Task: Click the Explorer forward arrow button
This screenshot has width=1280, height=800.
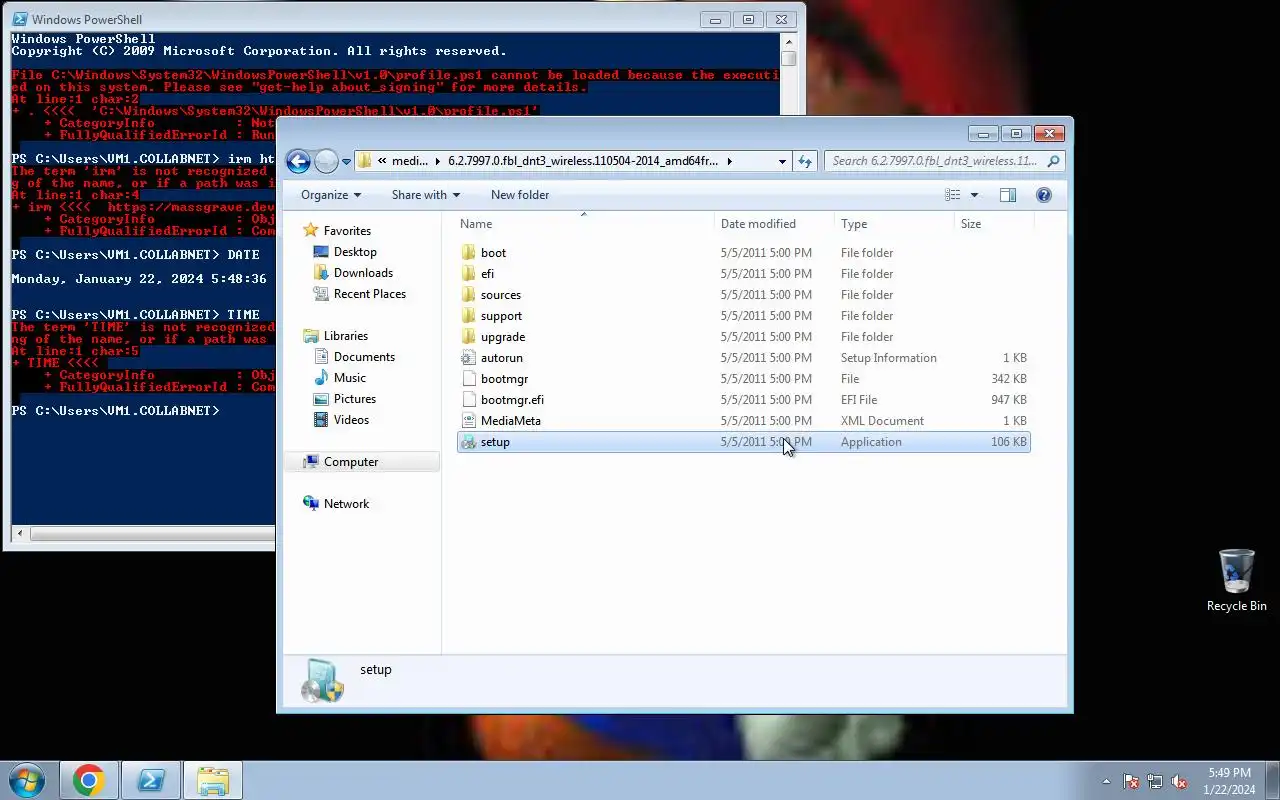Action: click(326, 161)
